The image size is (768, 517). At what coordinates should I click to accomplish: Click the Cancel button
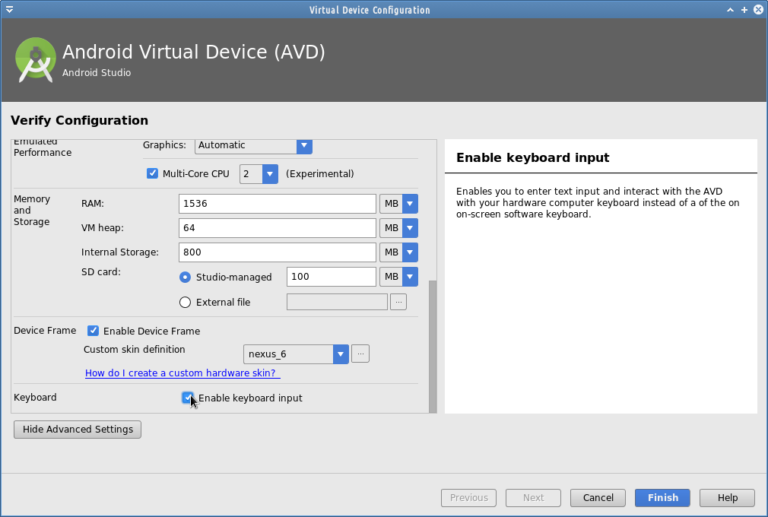pyautogui.click(x=598, y=497)
